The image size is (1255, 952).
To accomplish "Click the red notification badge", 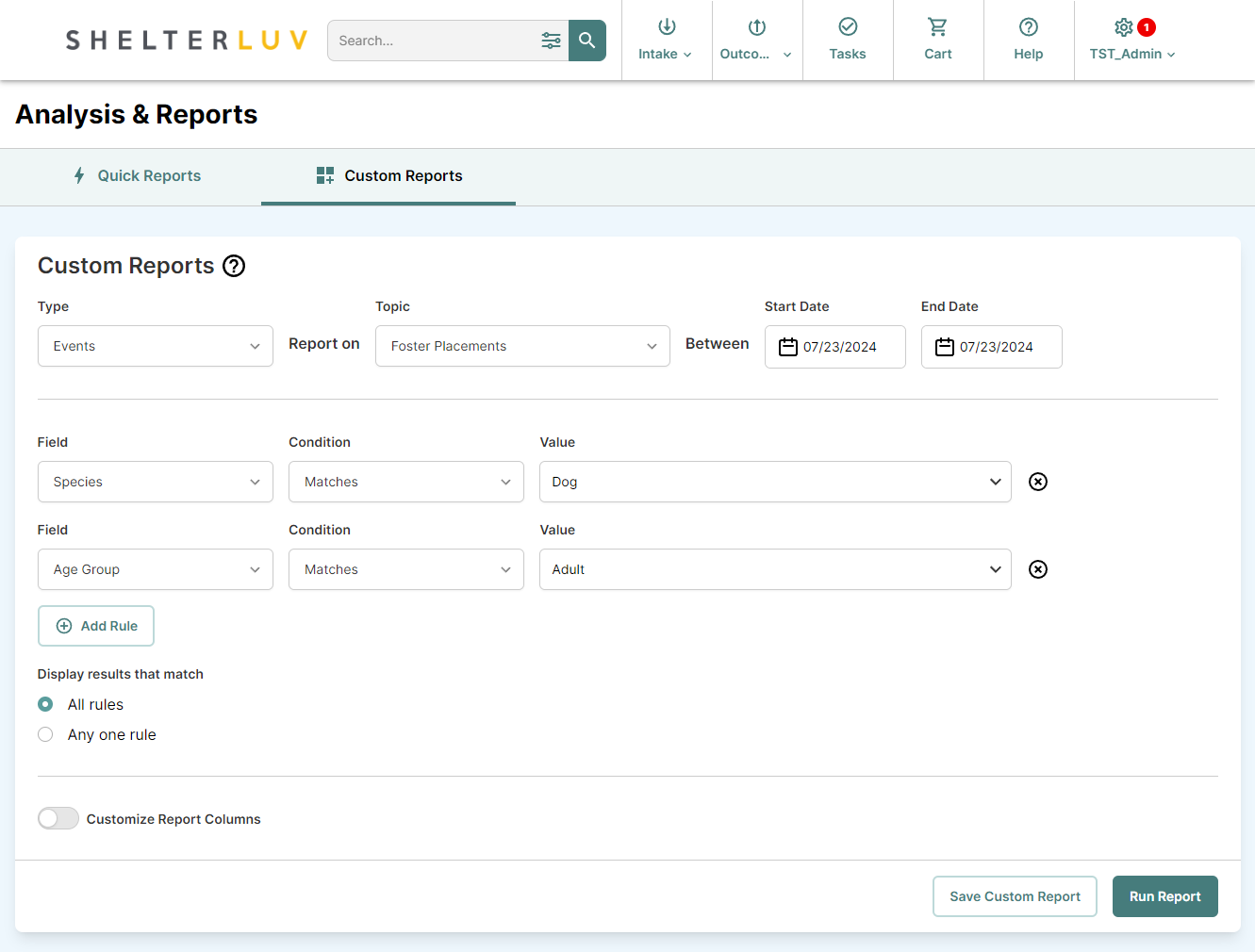I will tap(1147, 27).
